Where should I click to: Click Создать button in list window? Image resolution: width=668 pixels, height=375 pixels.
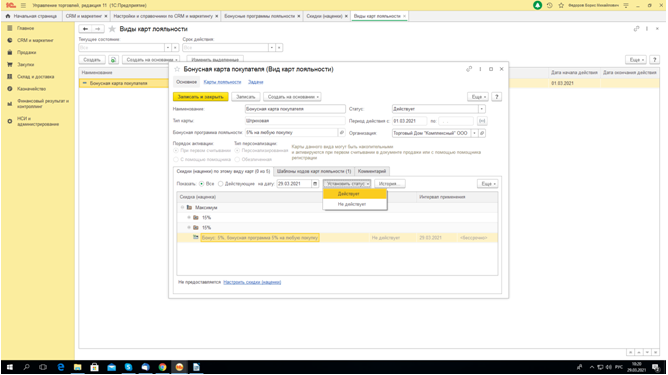coord(92,60)
